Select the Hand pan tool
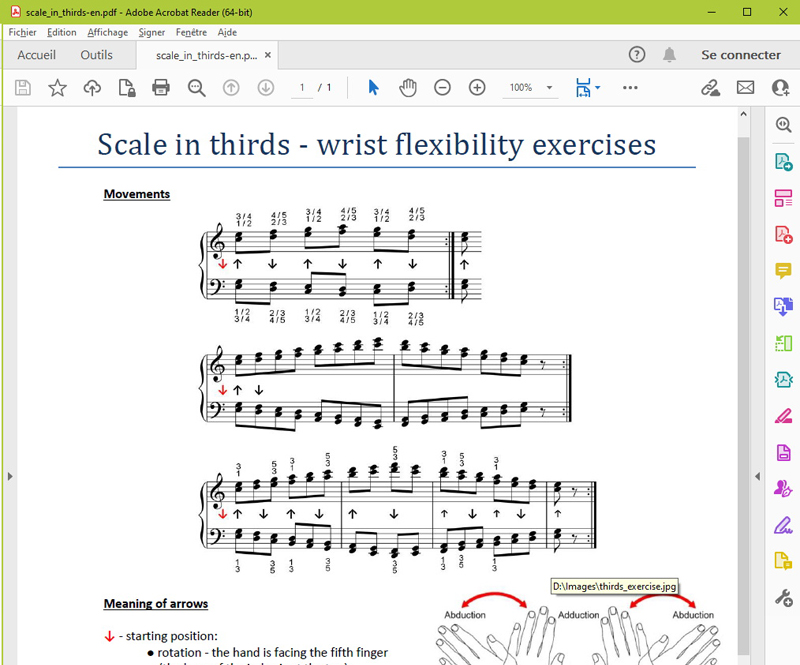 click(408, 88)
